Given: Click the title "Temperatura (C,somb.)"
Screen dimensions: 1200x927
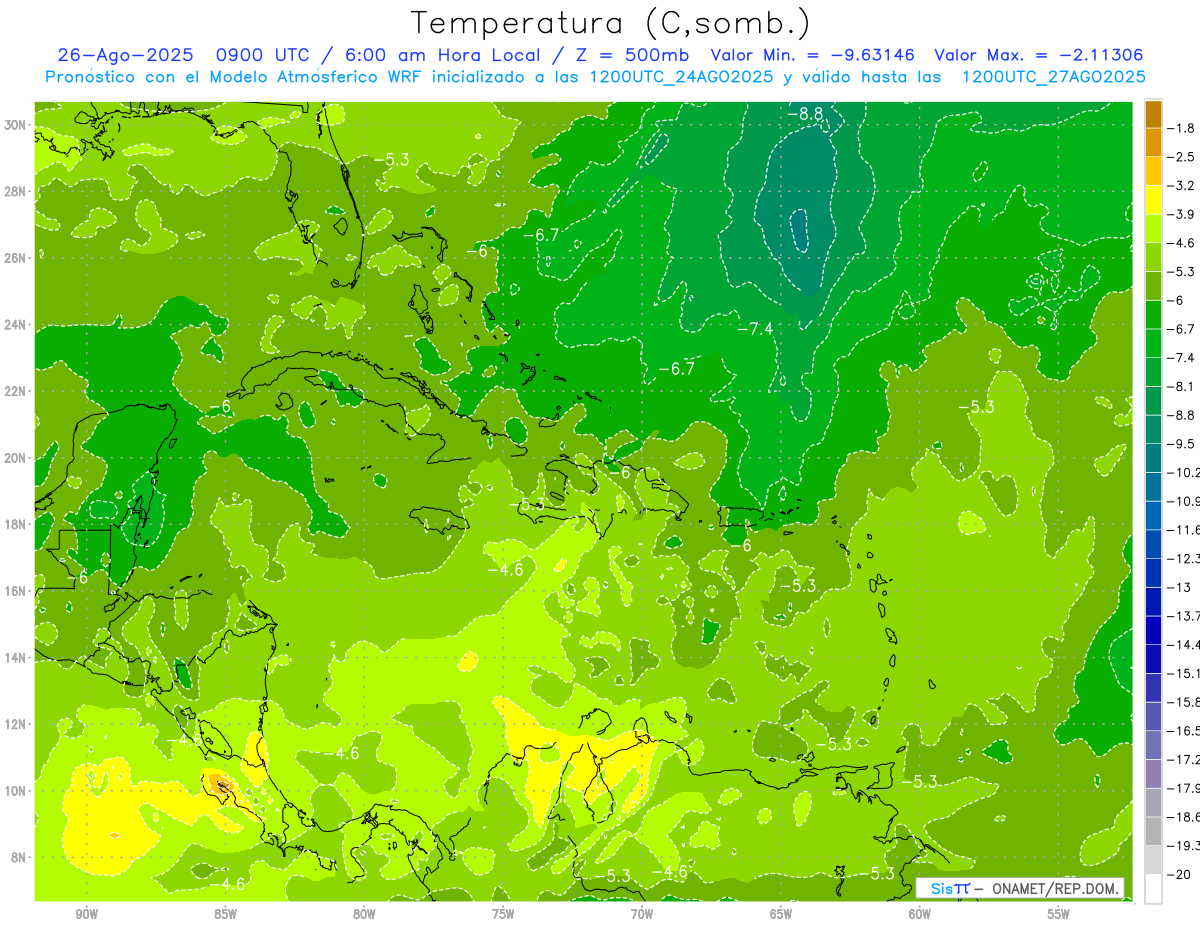Looking at the screenshot, I should (x=611, y=23).
